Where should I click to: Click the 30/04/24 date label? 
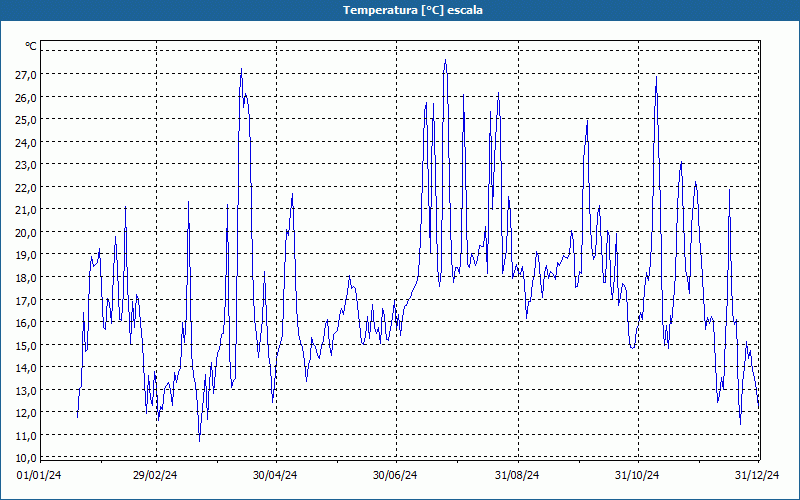275,476
